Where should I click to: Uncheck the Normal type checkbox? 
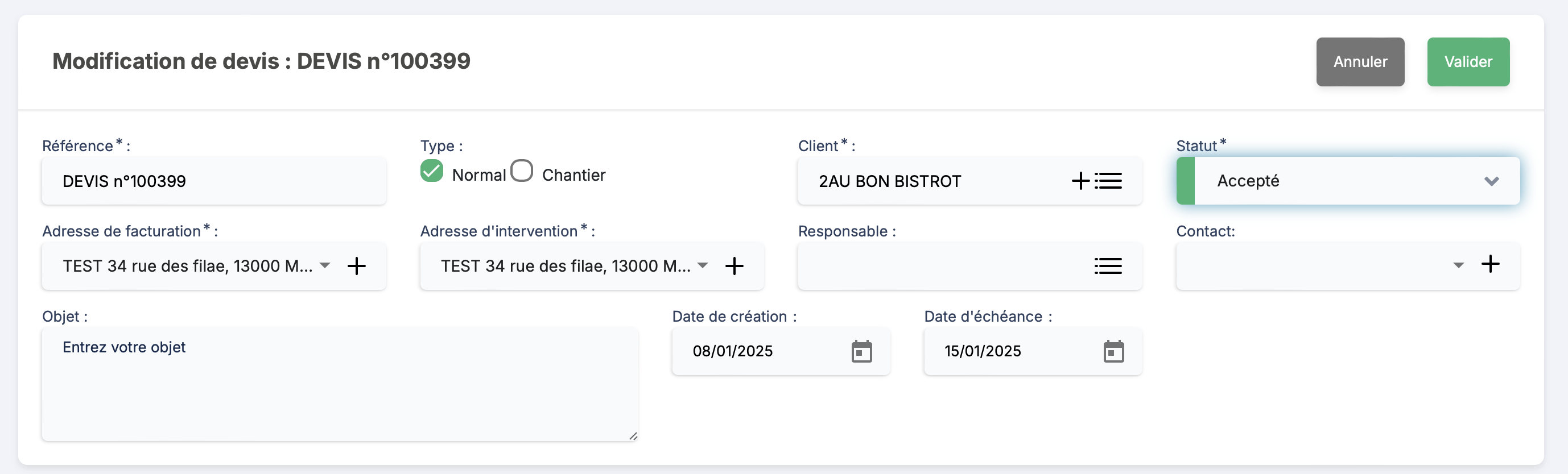tap(432, 171)
